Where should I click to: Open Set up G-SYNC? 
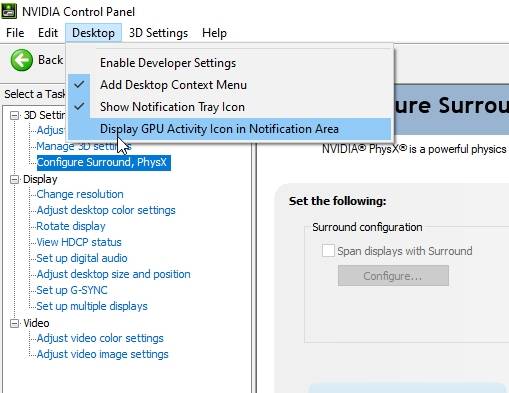pyautogui.click(x=72, y=290)
